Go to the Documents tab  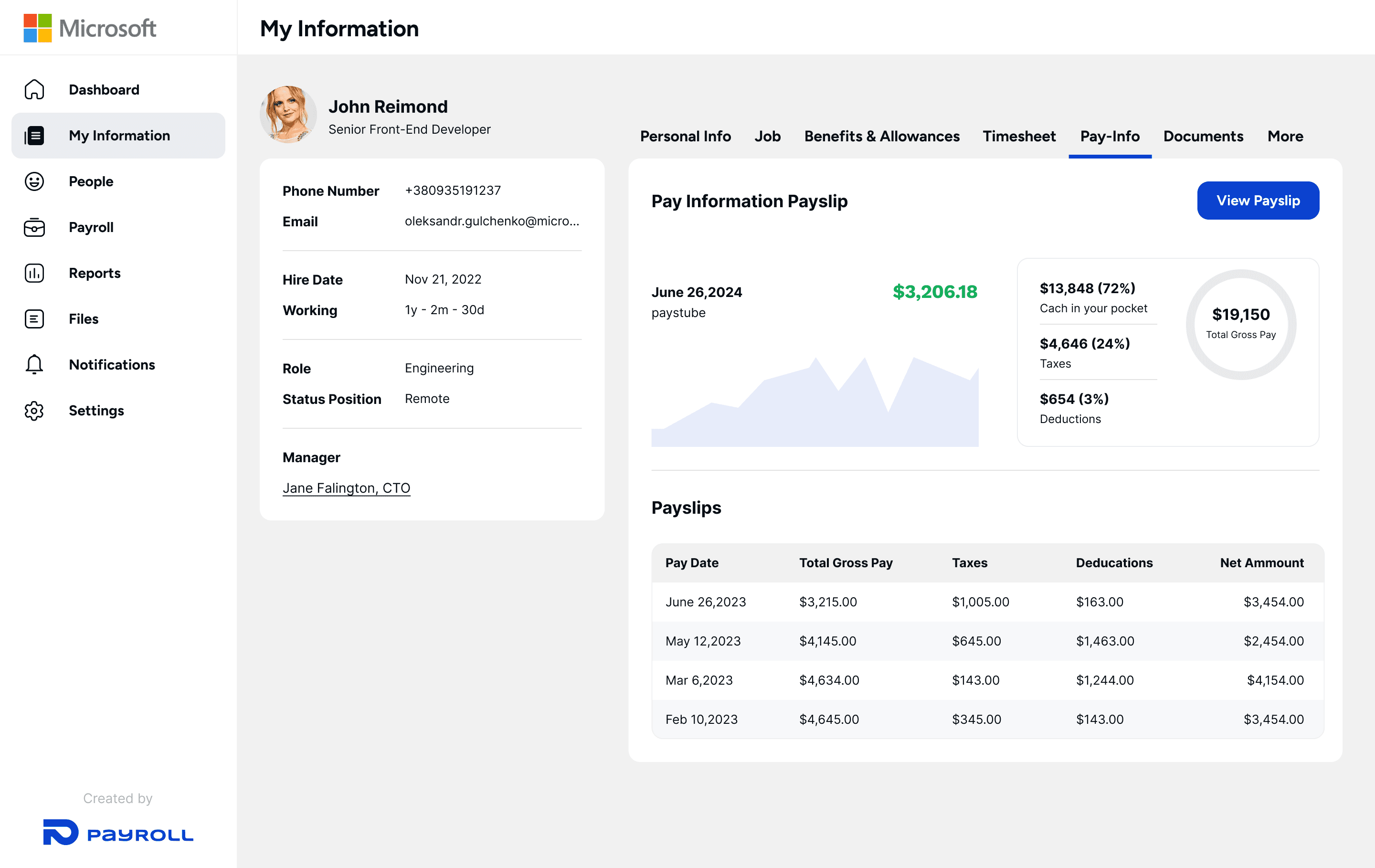(1203, 137)
